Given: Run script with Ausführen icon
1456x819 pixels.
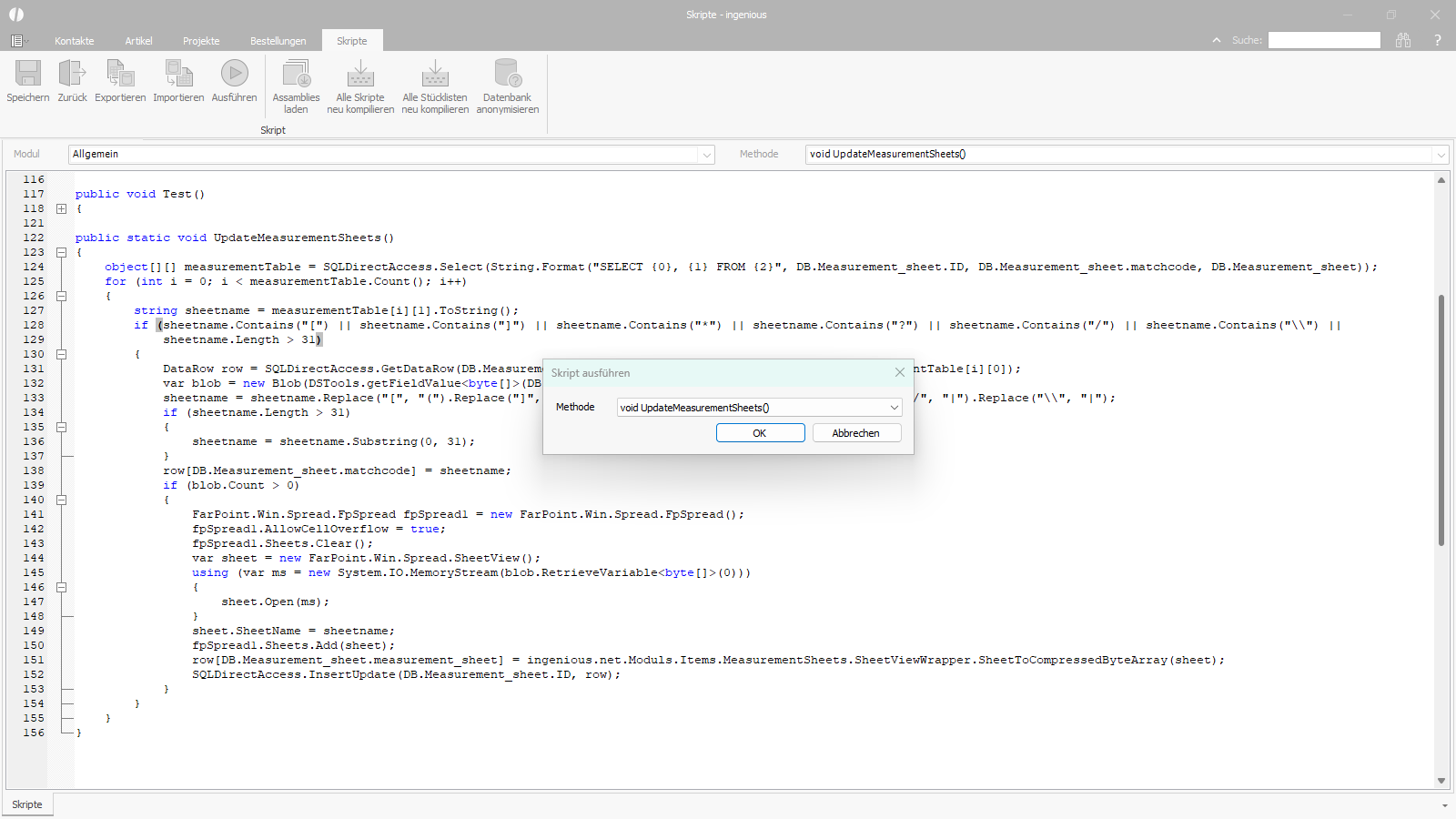Looking at the screenshot, I should (x=234, y=75).
